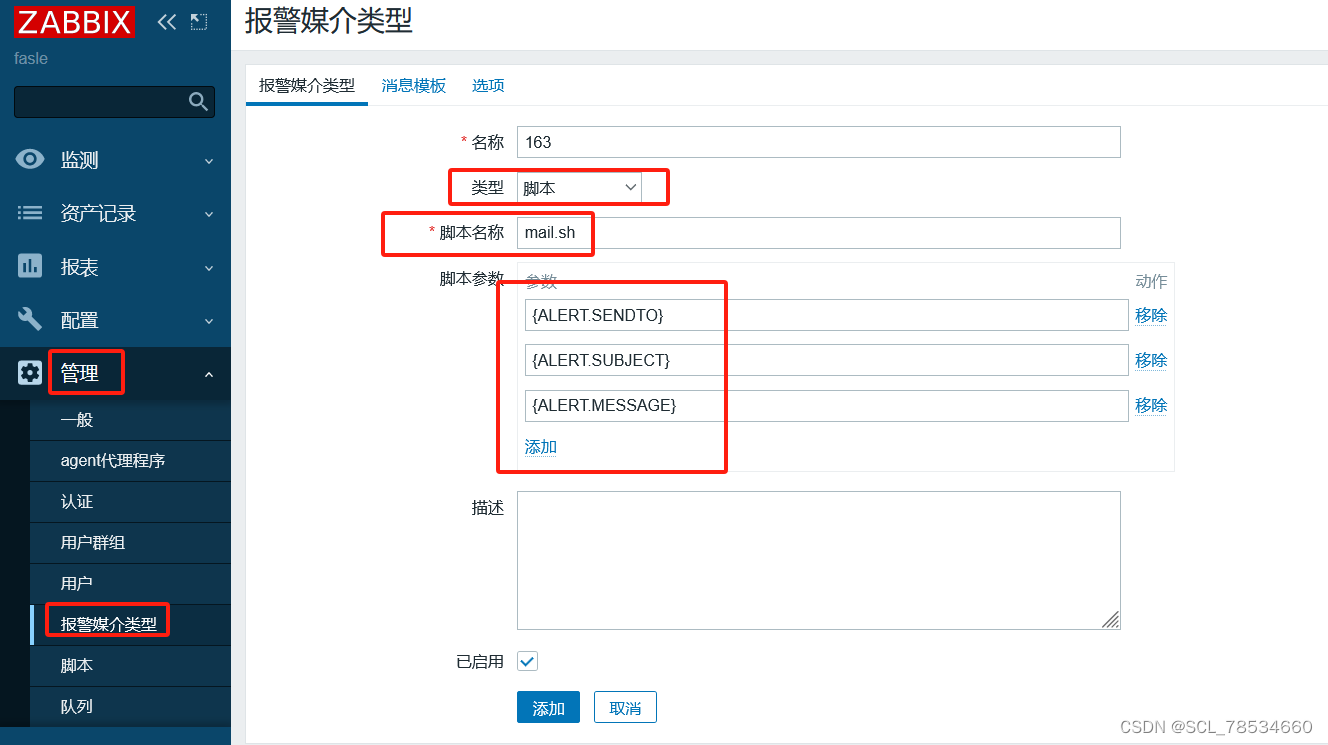Collapse the 管理 submenu chevron
The image size is (1328, 745).
click(208, 373)
